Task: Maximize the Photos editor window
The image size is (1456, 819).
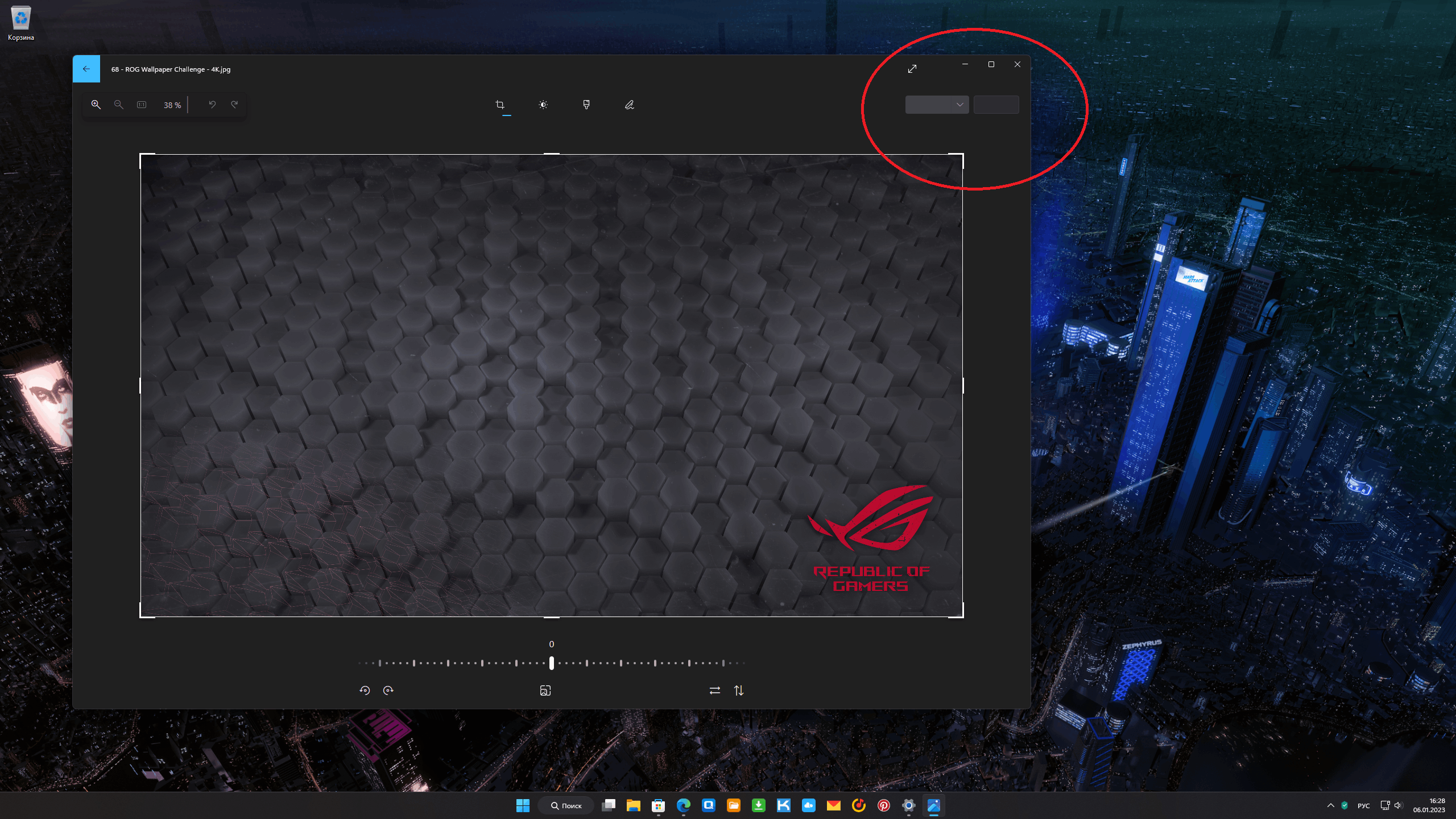Action: [991, 64]
